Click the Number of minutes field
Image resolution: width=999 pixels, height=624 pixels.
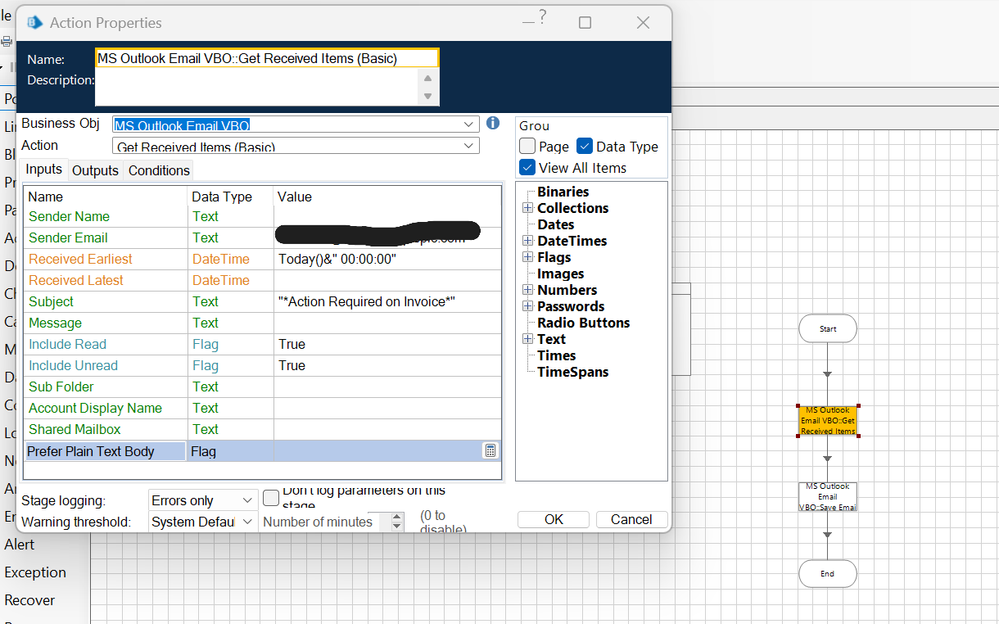coord(325,521)
